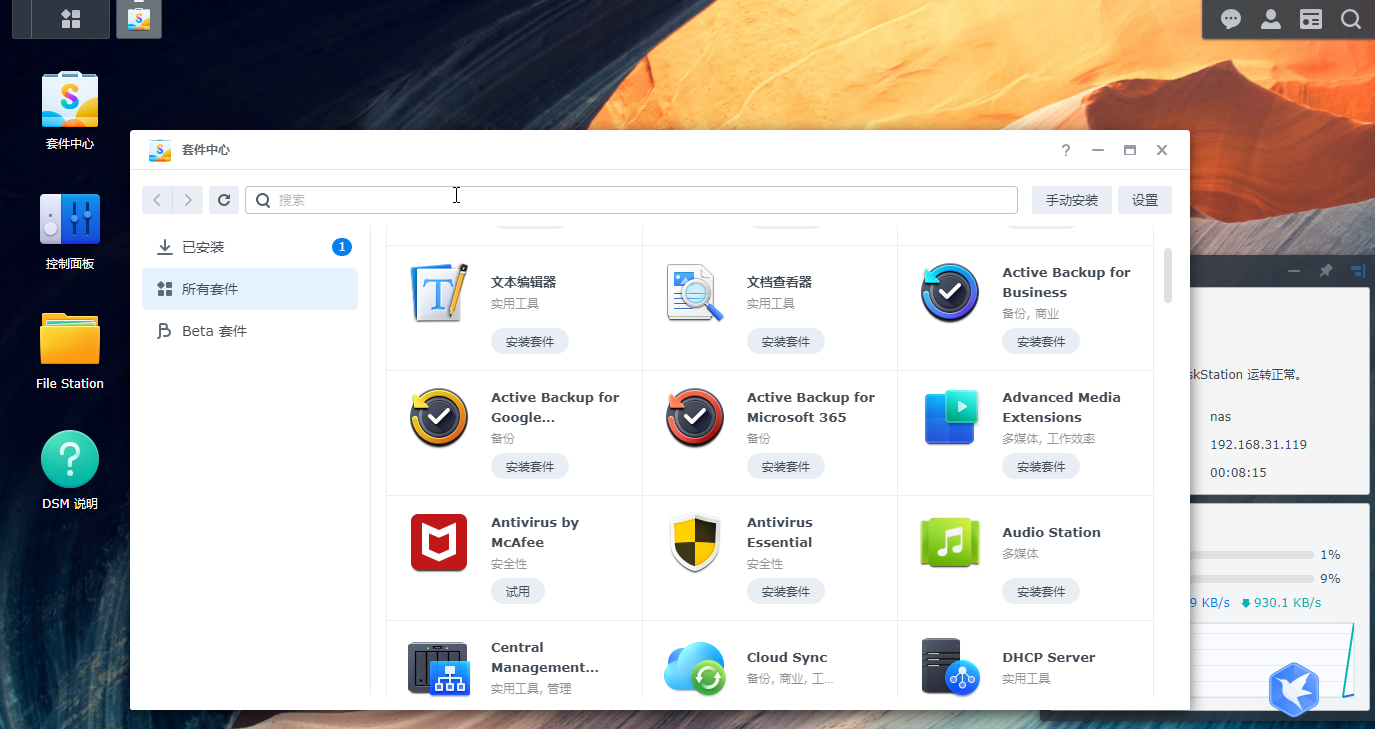Viewport: 1375px width, 729px height.
Task: Open the widgets panel icon in taskbar
Action: [x=1311, y=18]
